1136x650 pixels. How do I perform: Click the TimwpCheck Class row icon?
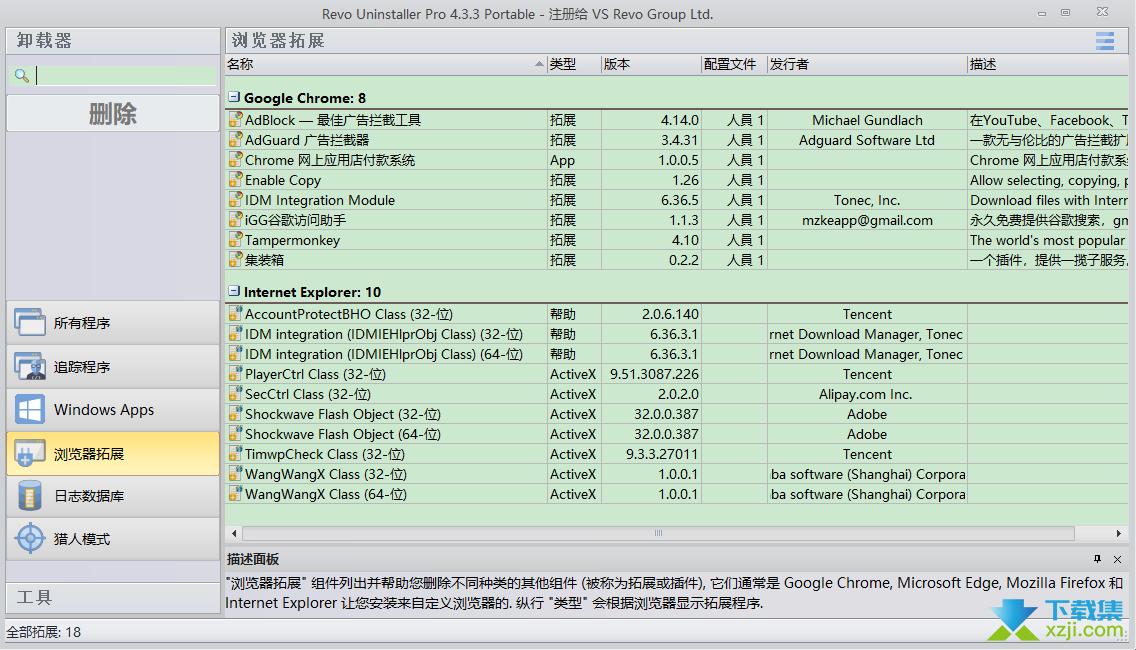235,454
